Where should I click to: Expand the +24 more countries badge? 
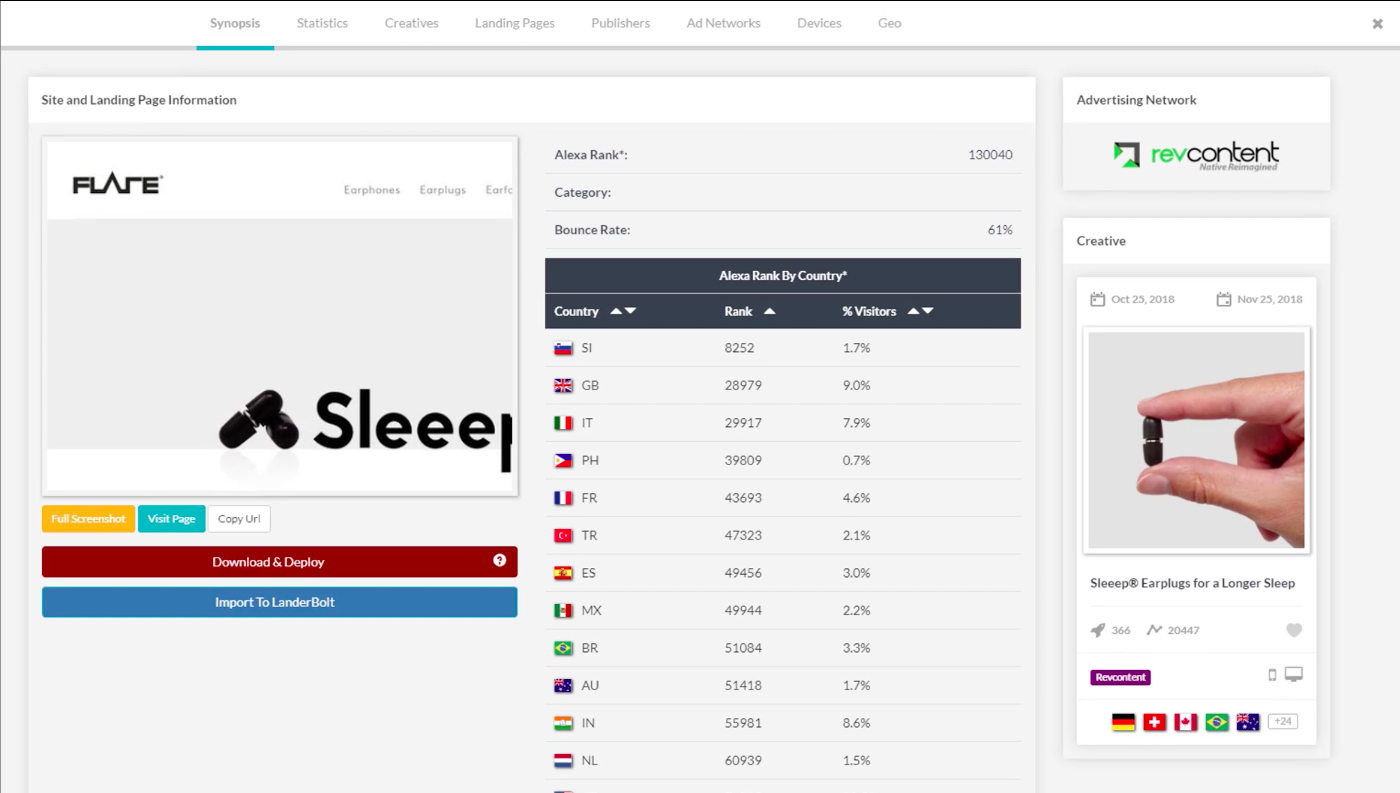[x=1282, y=721]
